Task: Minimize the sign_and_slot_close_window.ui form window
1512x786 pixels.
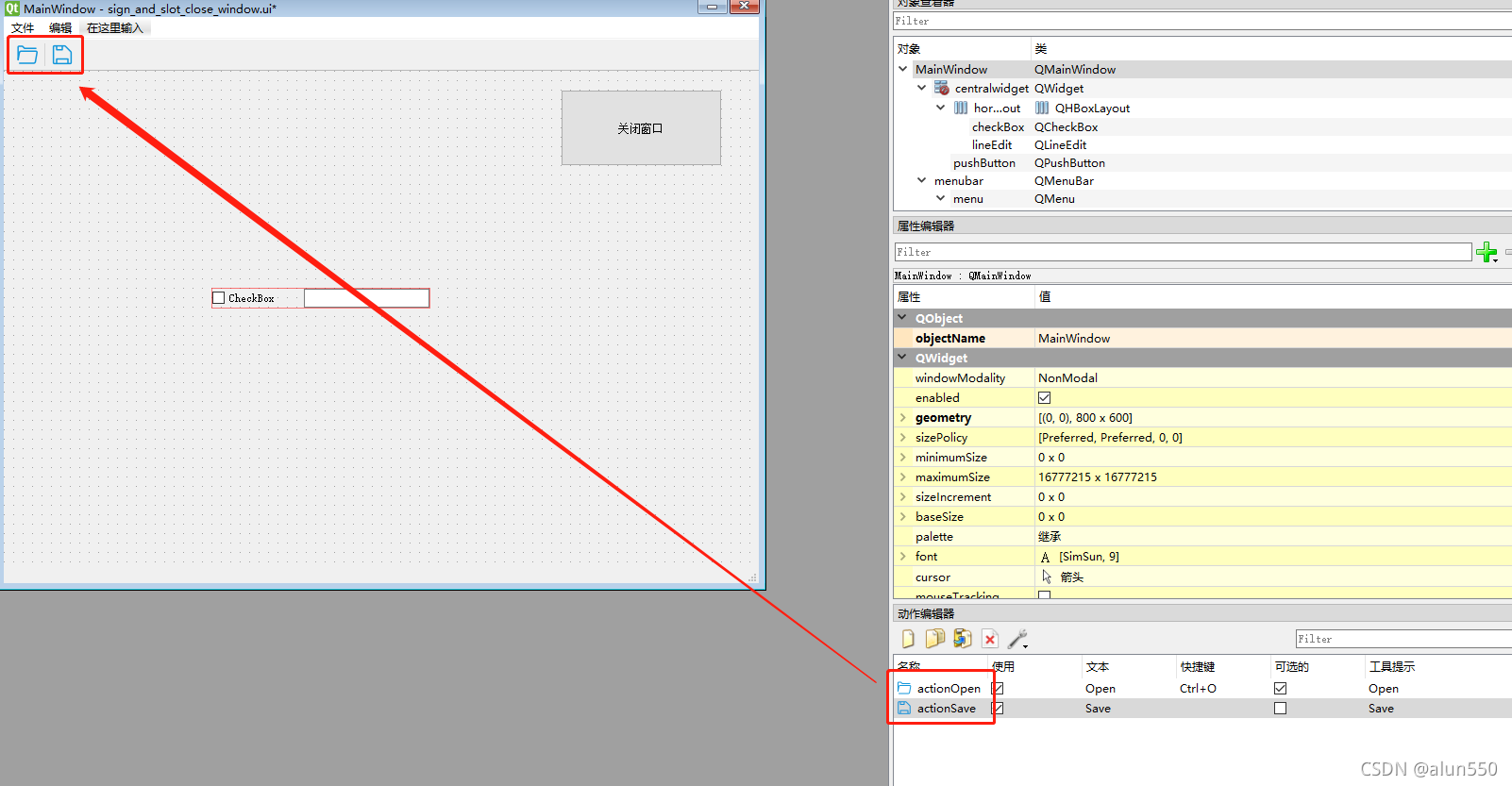Action: point(712,6)
